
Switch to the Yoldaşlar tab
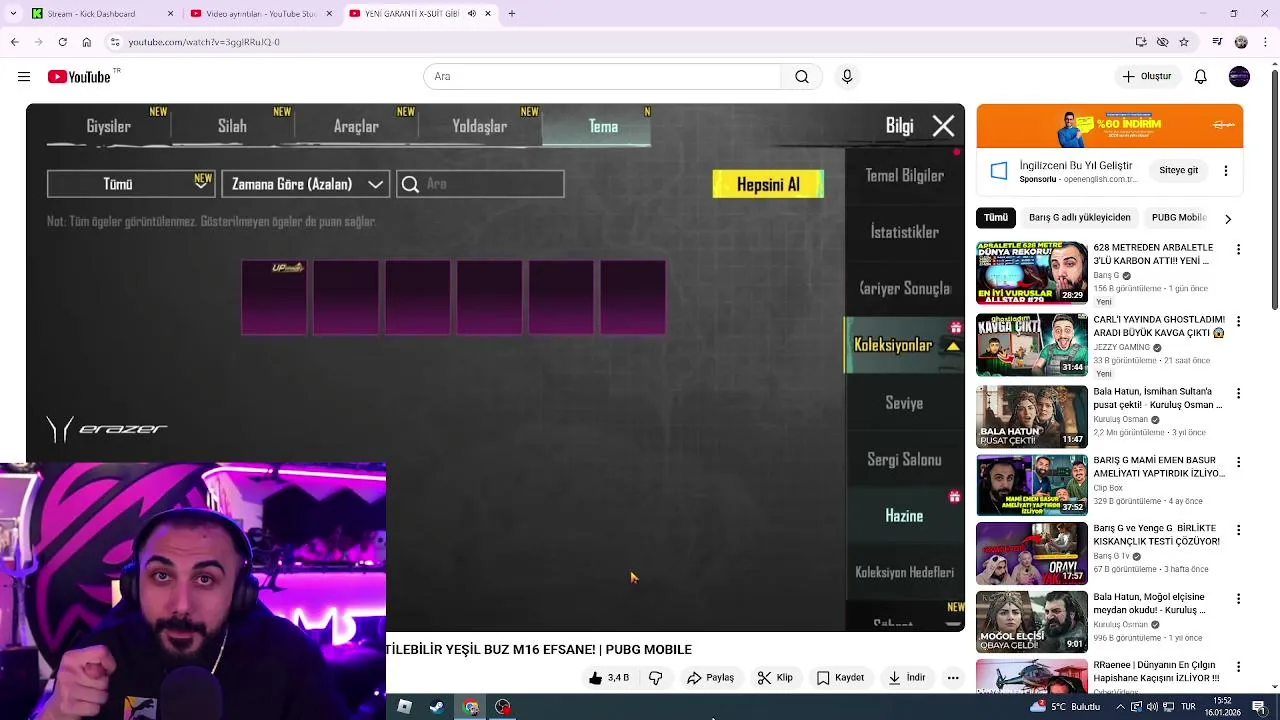[480, 127]
